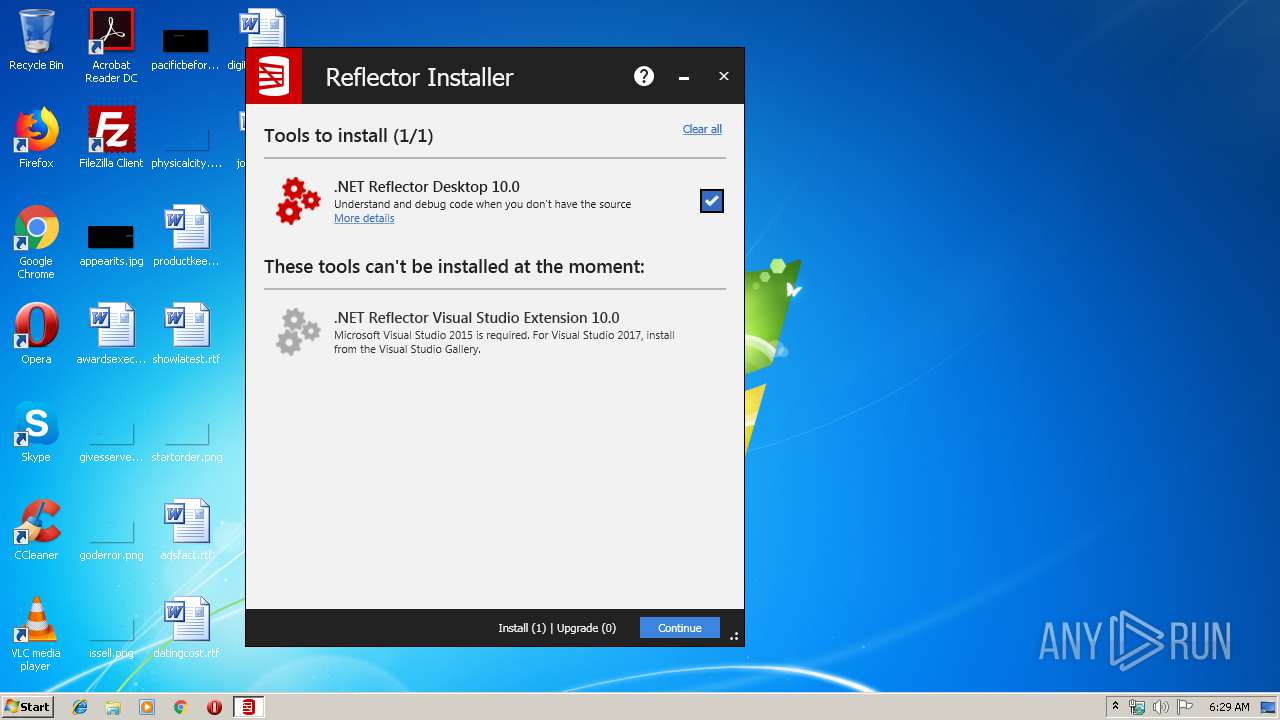Select the adsfact.rtf document icon
Image resolution: width=1280 pixels, height=720 pixels.
pyautogui.click(x=186, y=530)
